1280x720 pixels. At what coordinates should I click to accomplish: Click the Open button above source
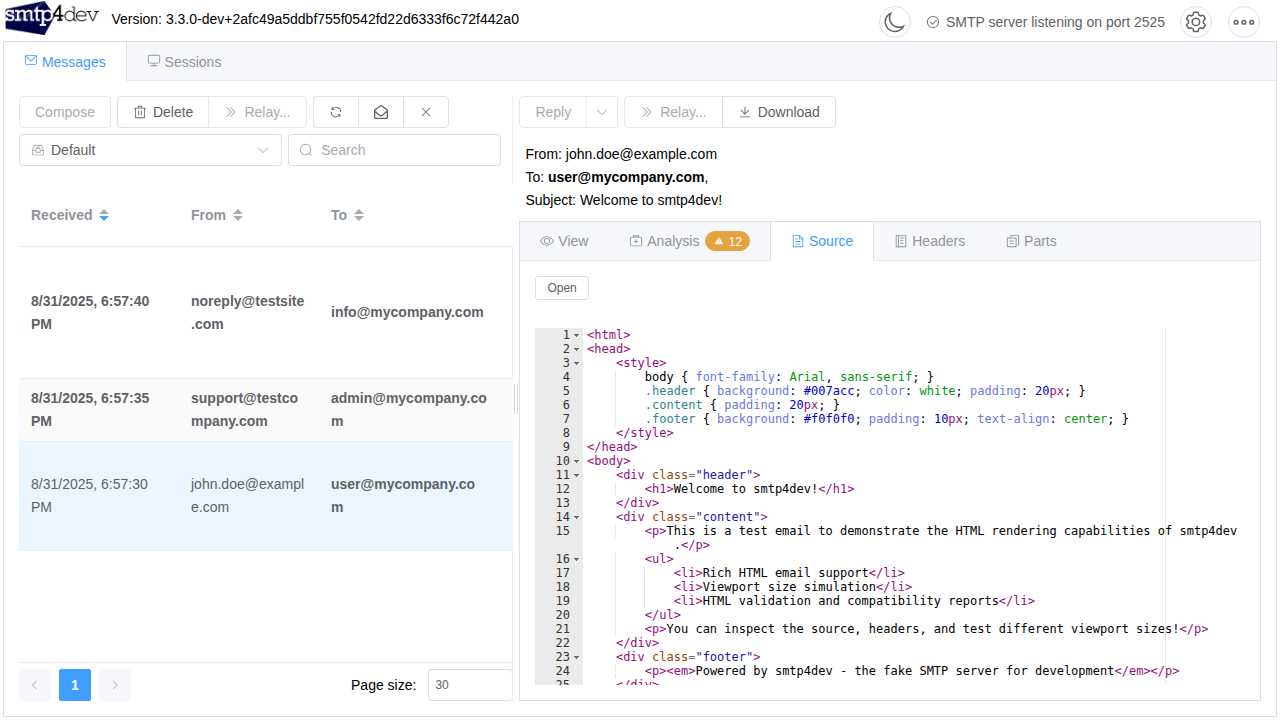562,288
